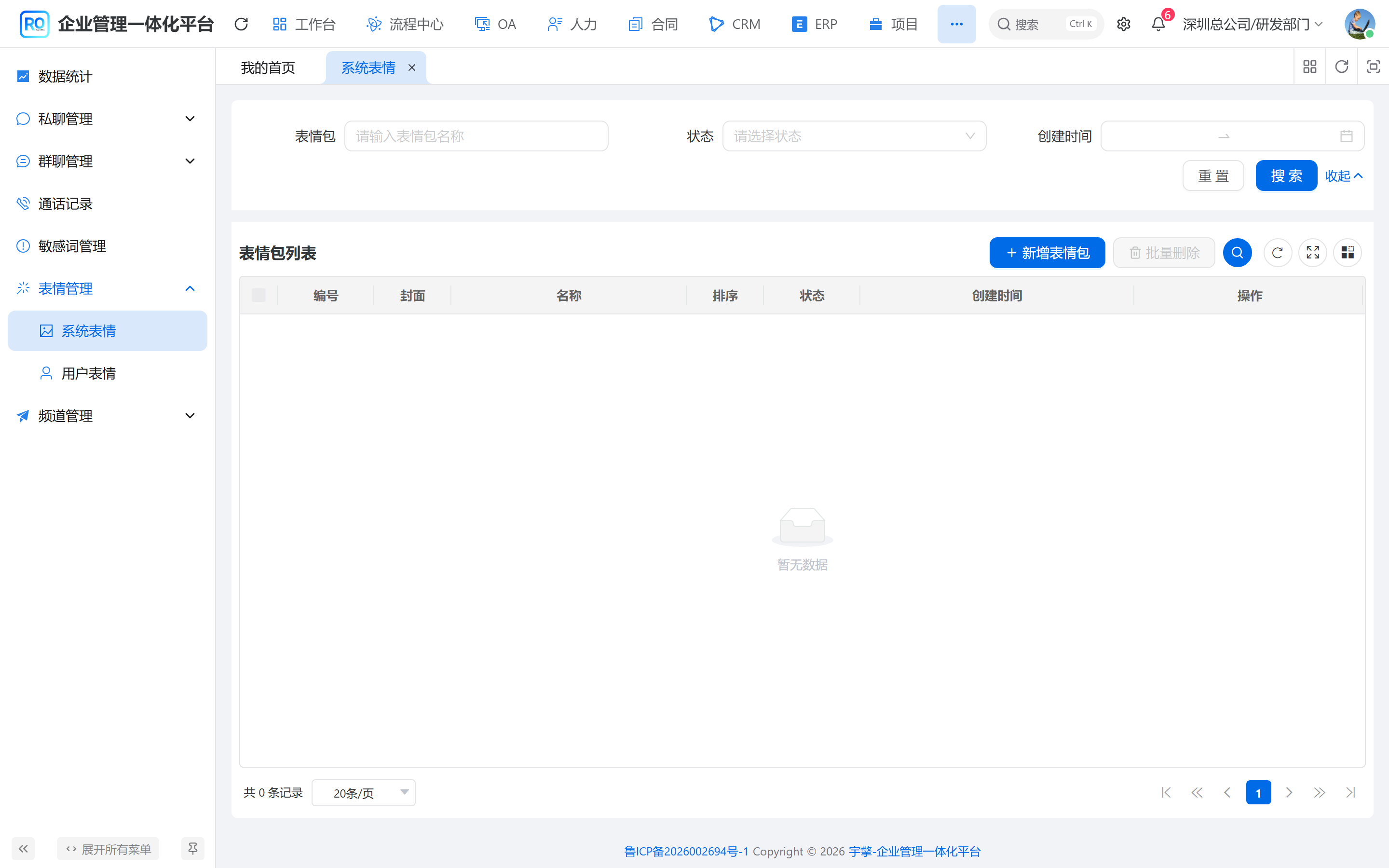Expand 群聊管理 menu
This screenshot has width=1389, height=868.
point(108,162)
